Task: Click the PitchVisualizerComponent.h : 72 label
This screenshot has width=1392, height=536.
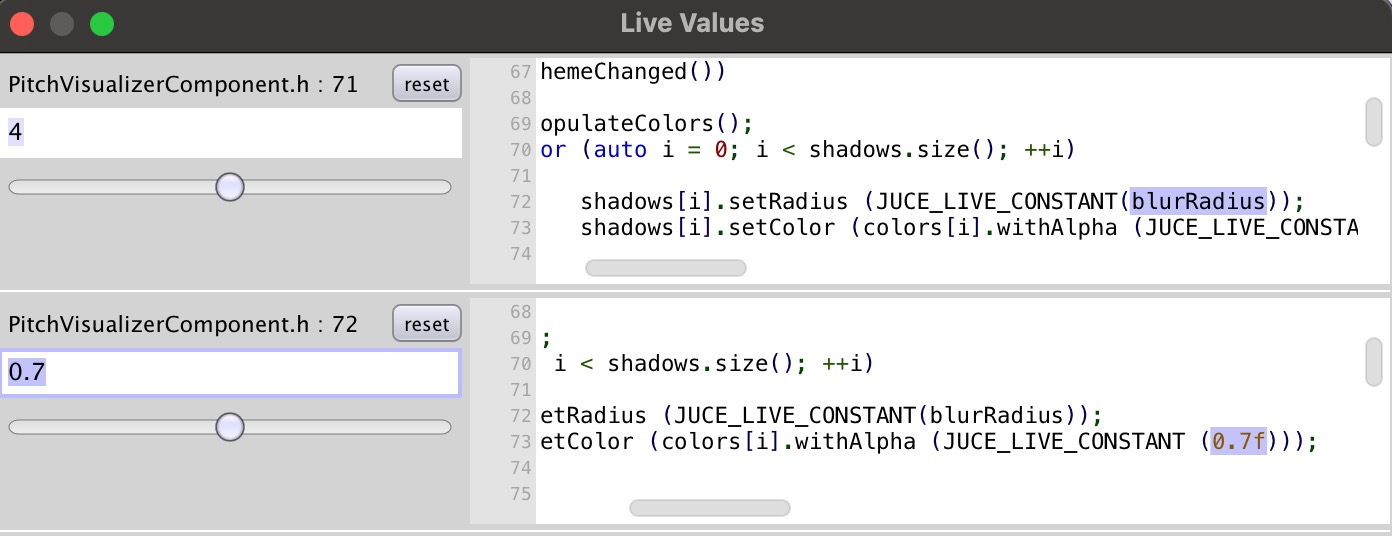Action: tap(183, 325)
